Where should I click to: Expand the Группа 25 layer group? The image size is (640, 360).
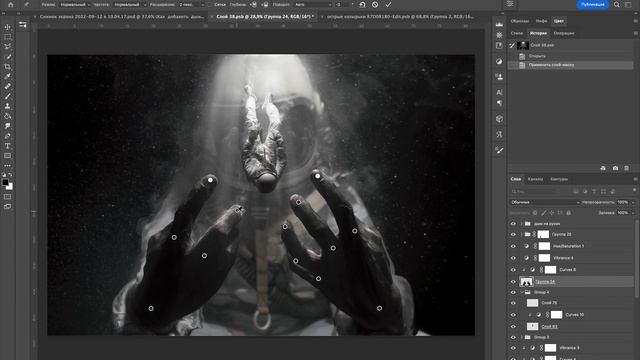522,234
